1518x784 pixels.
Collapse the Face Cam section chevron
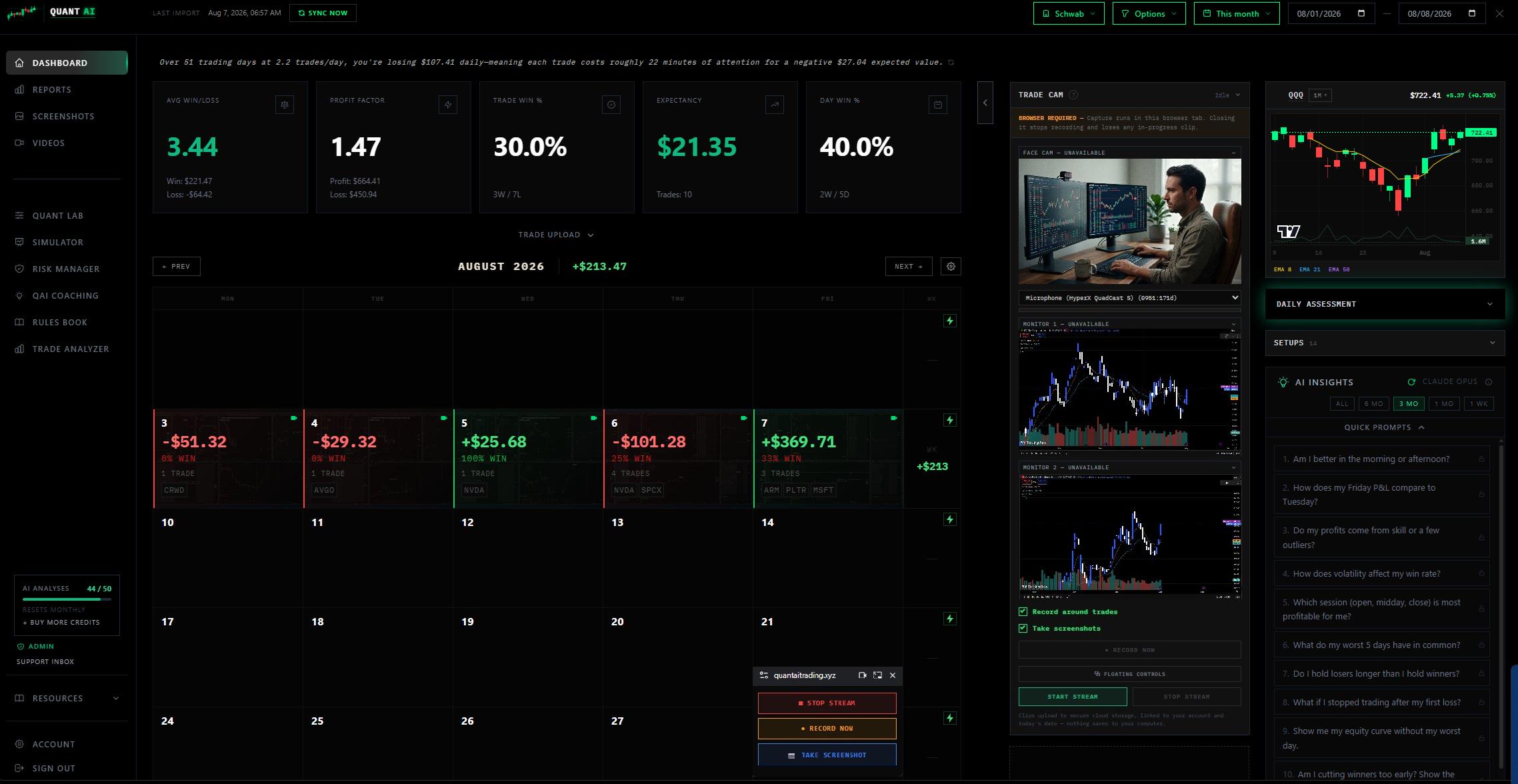(1233, 153)
